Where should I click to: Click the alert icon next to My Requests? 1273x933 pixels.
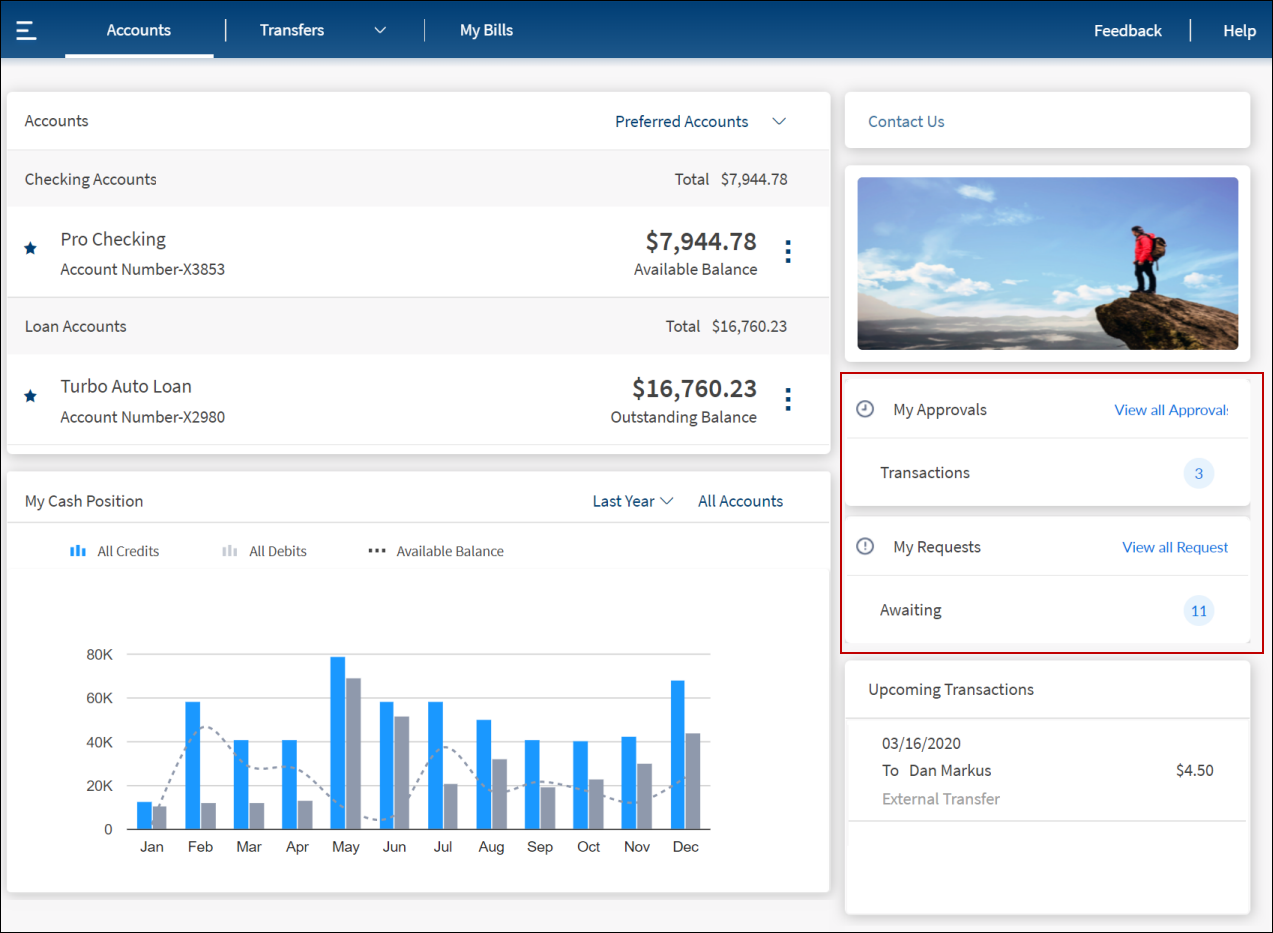[866, 546]
